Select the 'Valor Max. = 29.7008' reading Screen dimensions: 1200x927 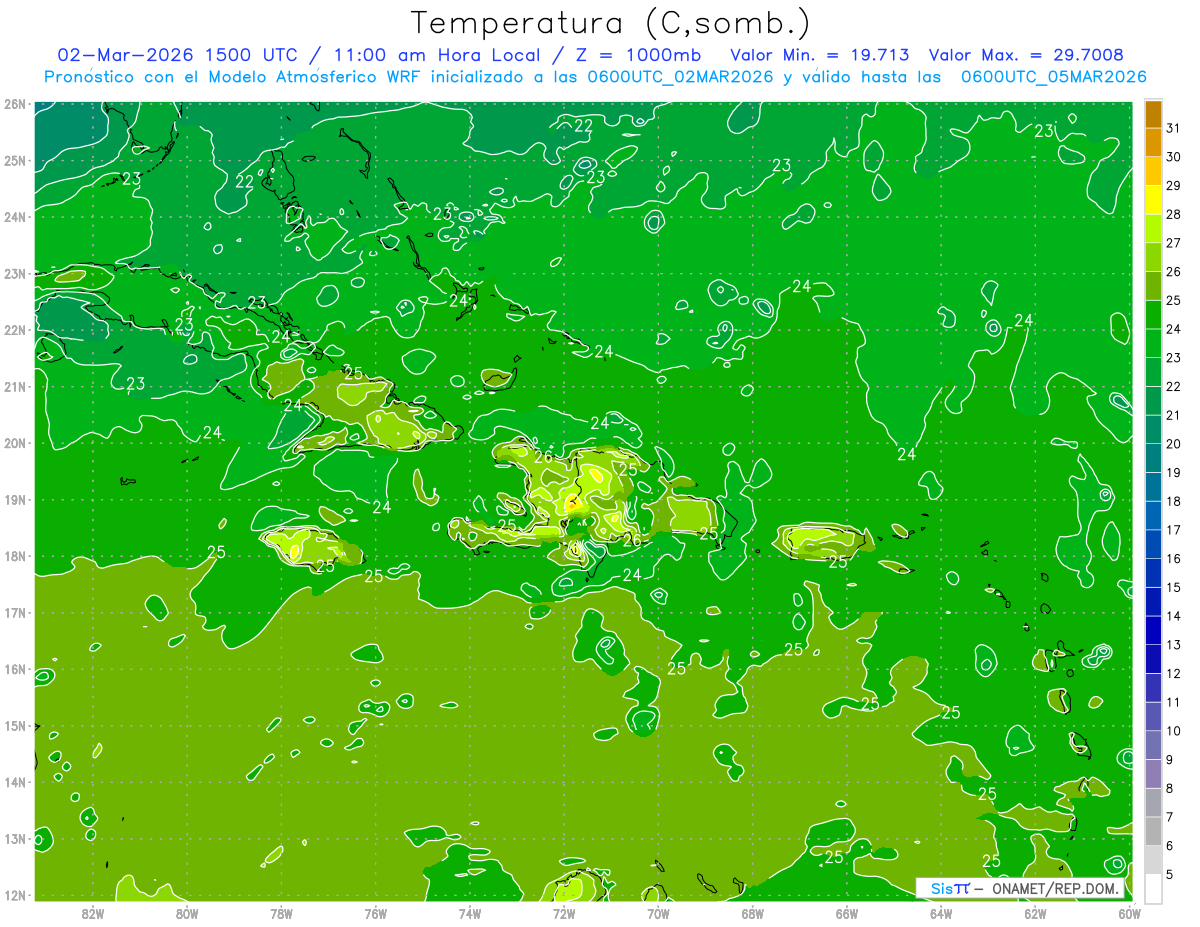click(x=1026, y=55)
